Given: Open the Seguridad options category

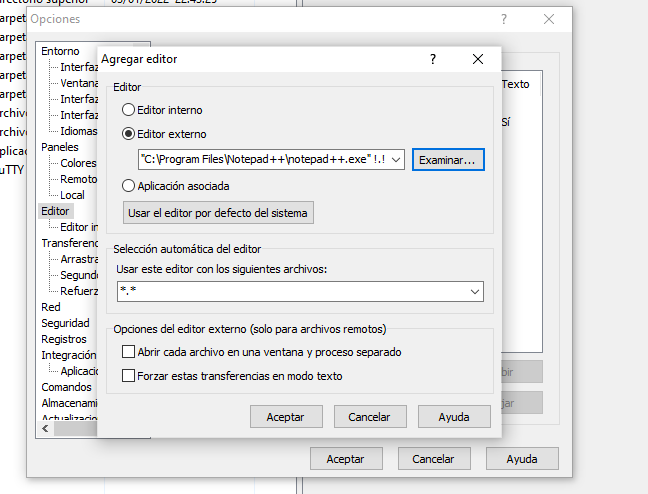Looking at the screenshot, I should pos(65,323).
